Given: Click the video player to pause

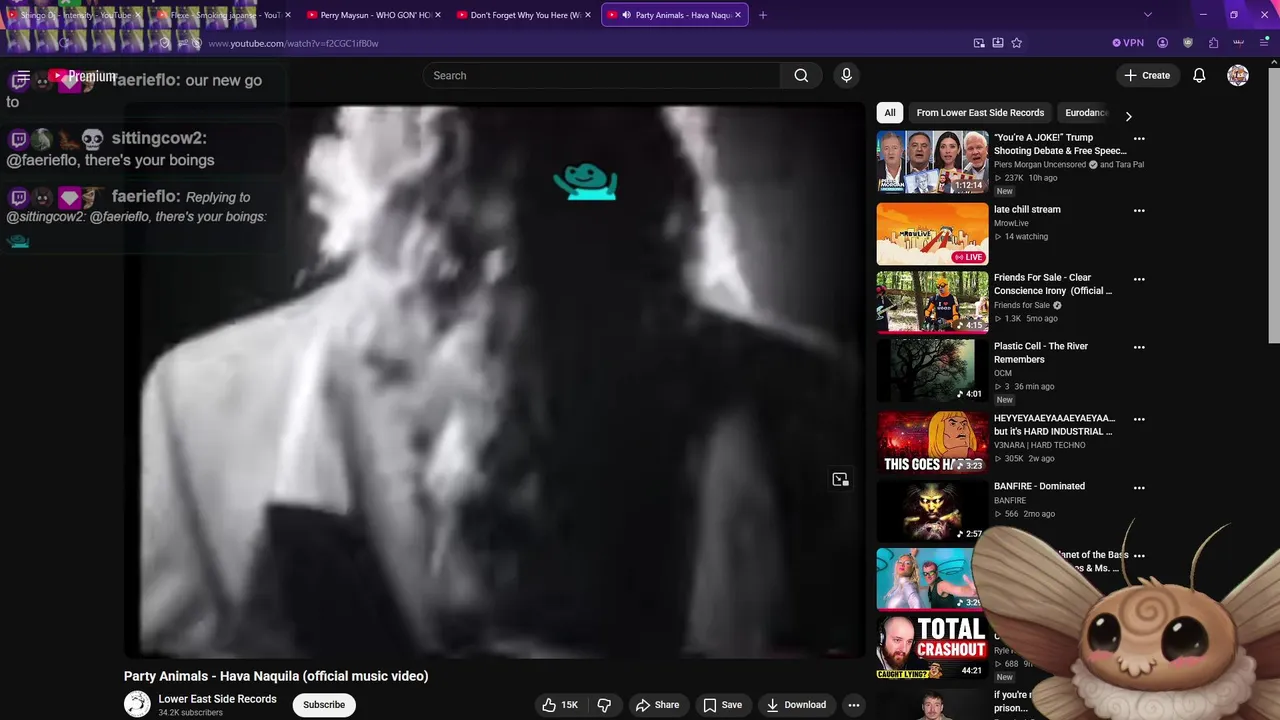Looking at the screenshot, I should click(494, 380).
